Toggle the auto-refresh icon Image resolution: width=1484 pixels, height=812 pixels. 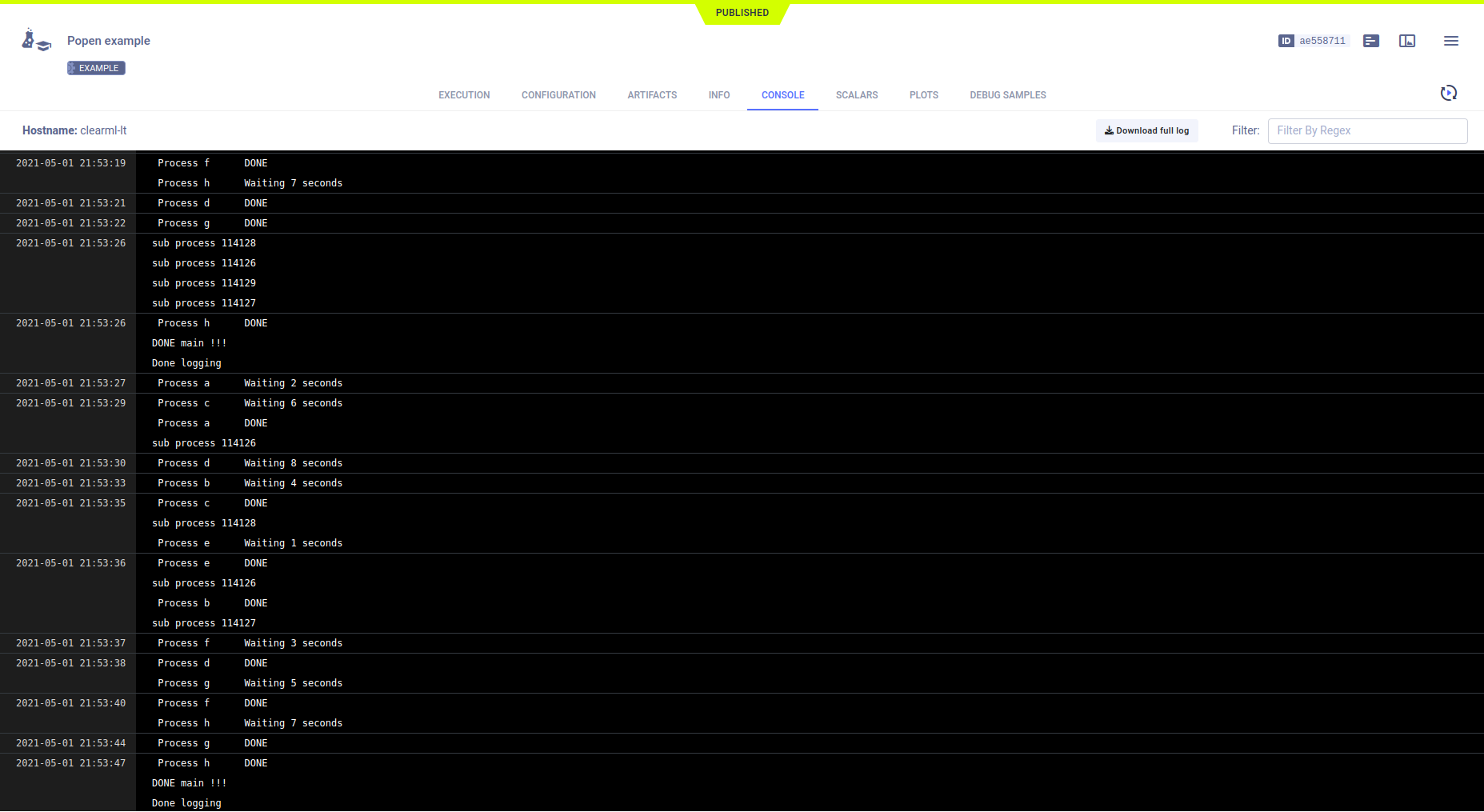(1448, 94)
